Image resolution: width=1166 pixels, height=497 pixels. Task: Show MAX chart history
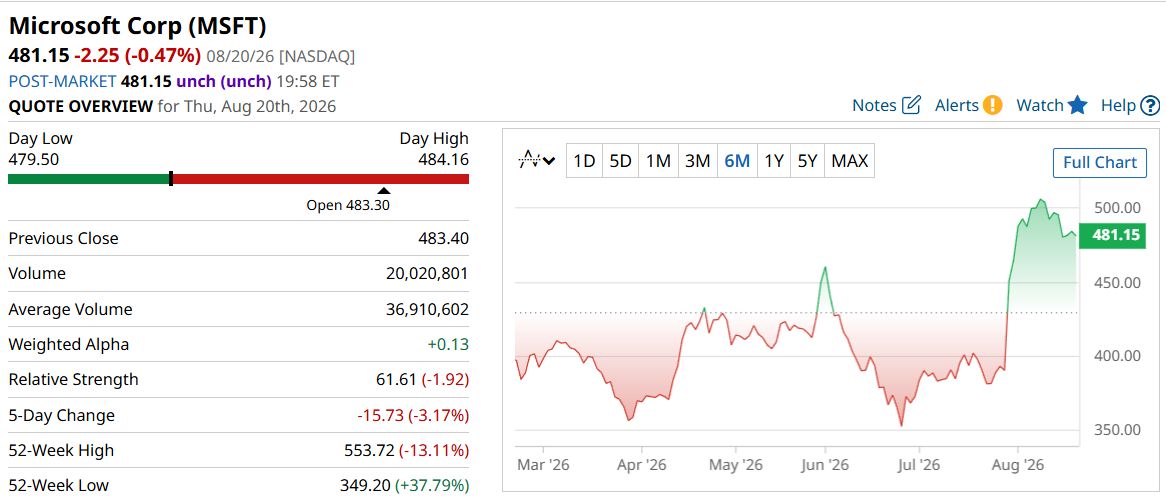point(850,161)
